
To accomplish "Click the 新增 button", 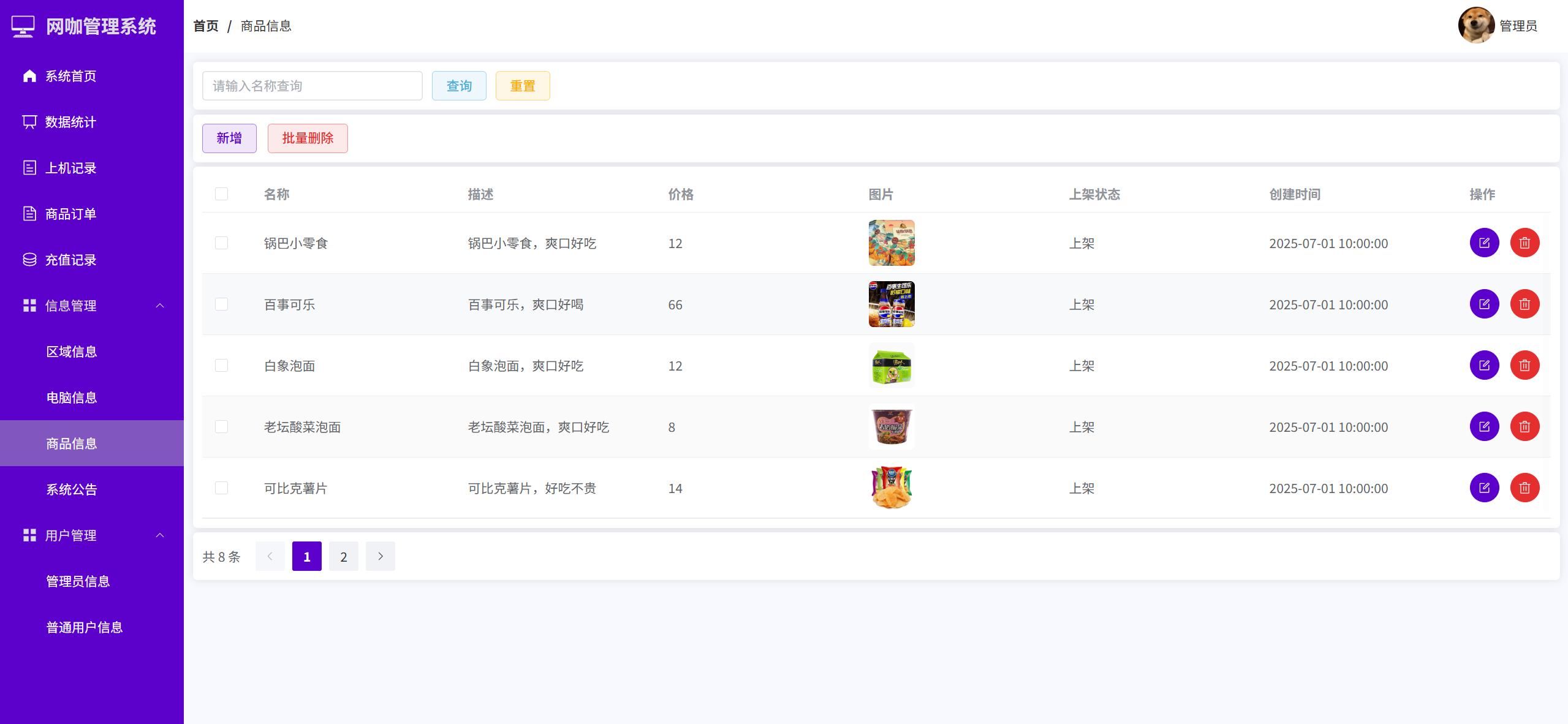I will click(x=229, y=138).
